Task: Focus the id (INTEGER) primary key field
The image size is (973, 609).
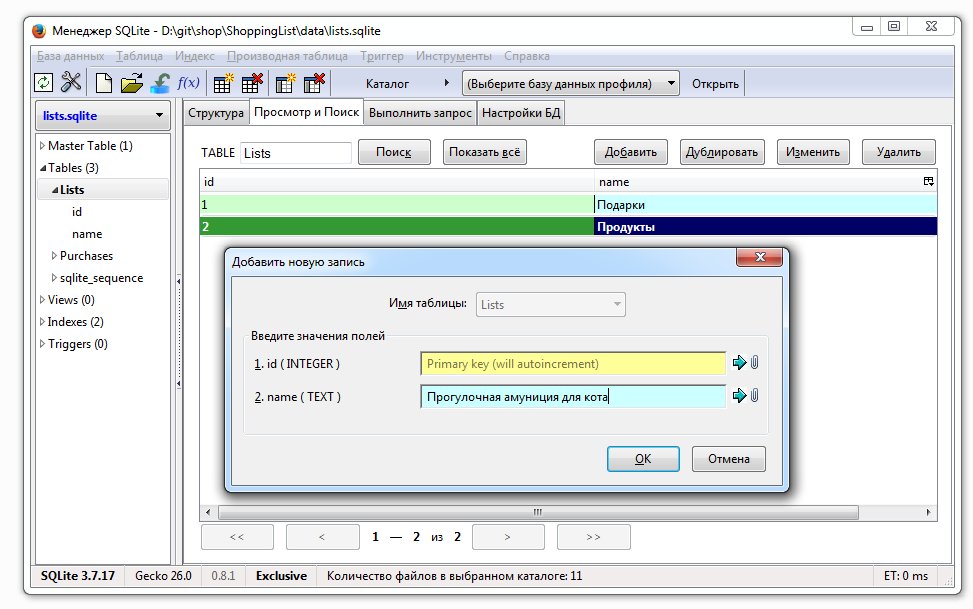Action: point(573,364)
